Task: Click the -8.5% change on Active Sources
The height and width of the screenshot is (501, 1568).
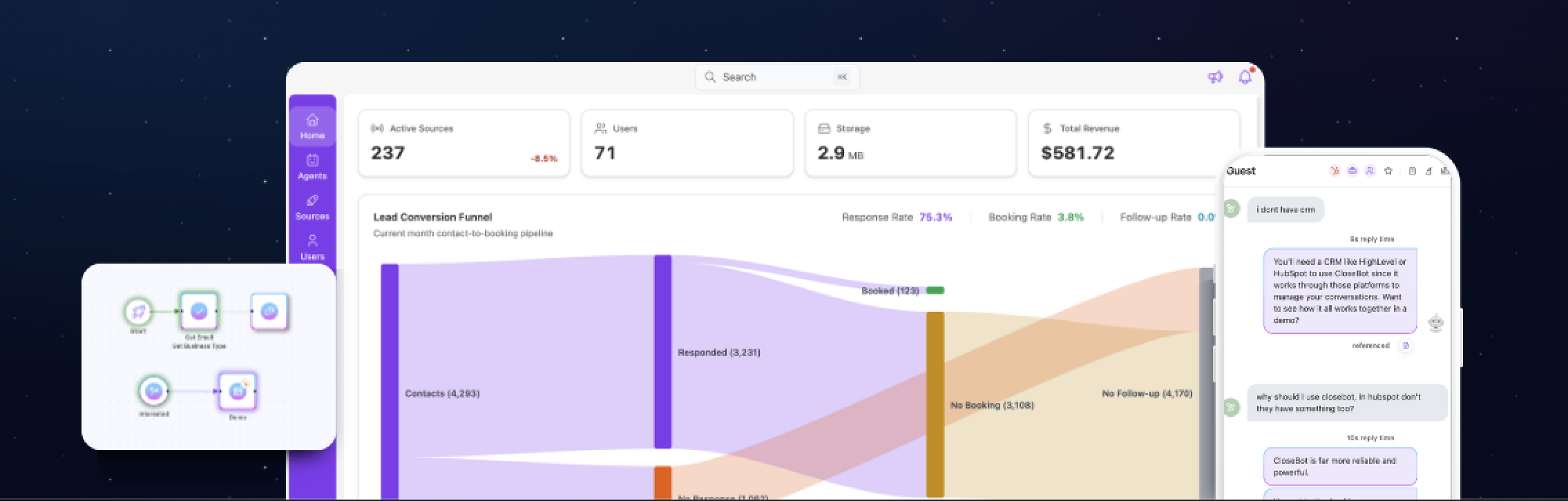Action: 544,159
